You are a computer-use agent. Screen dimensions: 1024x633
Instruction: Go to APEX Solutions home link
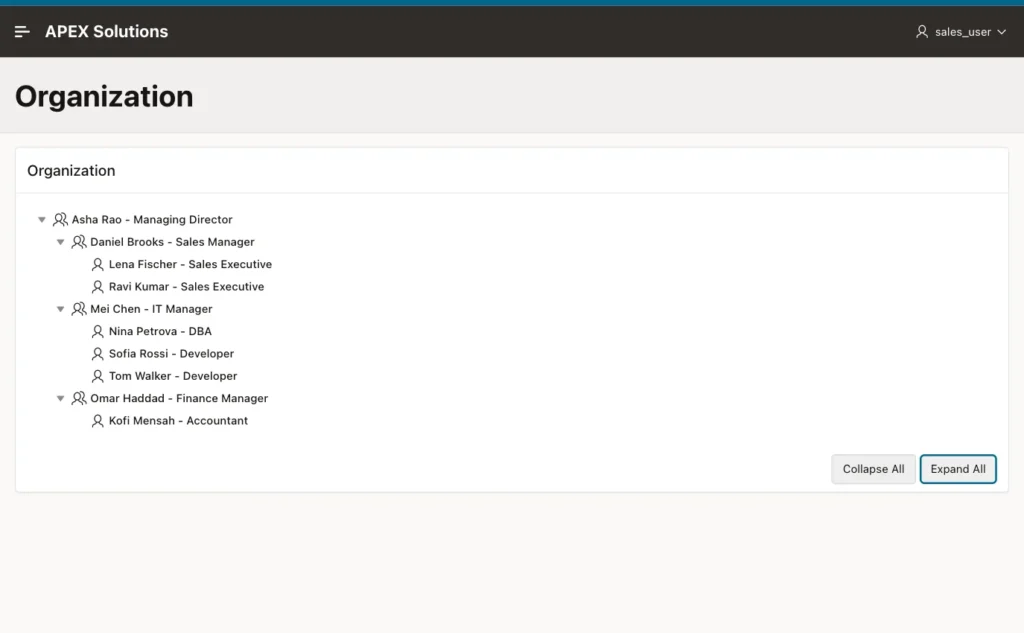[x=106, y=31]
